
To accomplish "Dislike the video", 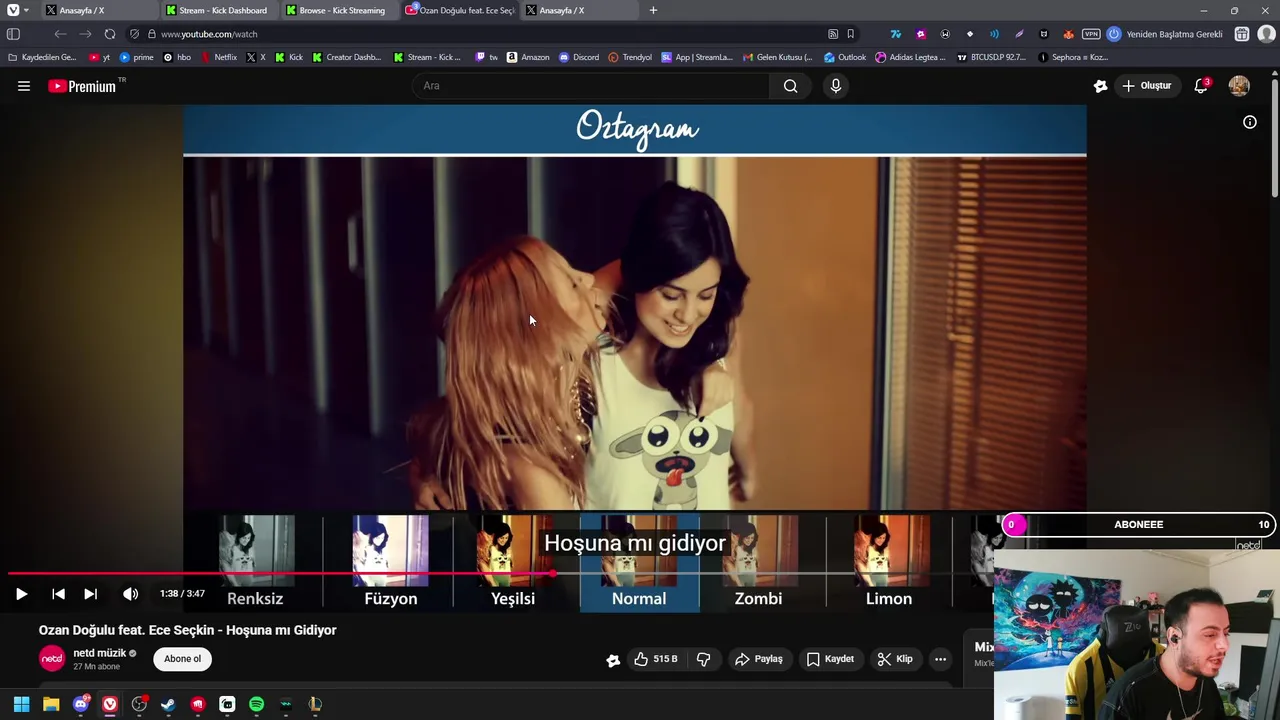I will click(704, 659).
